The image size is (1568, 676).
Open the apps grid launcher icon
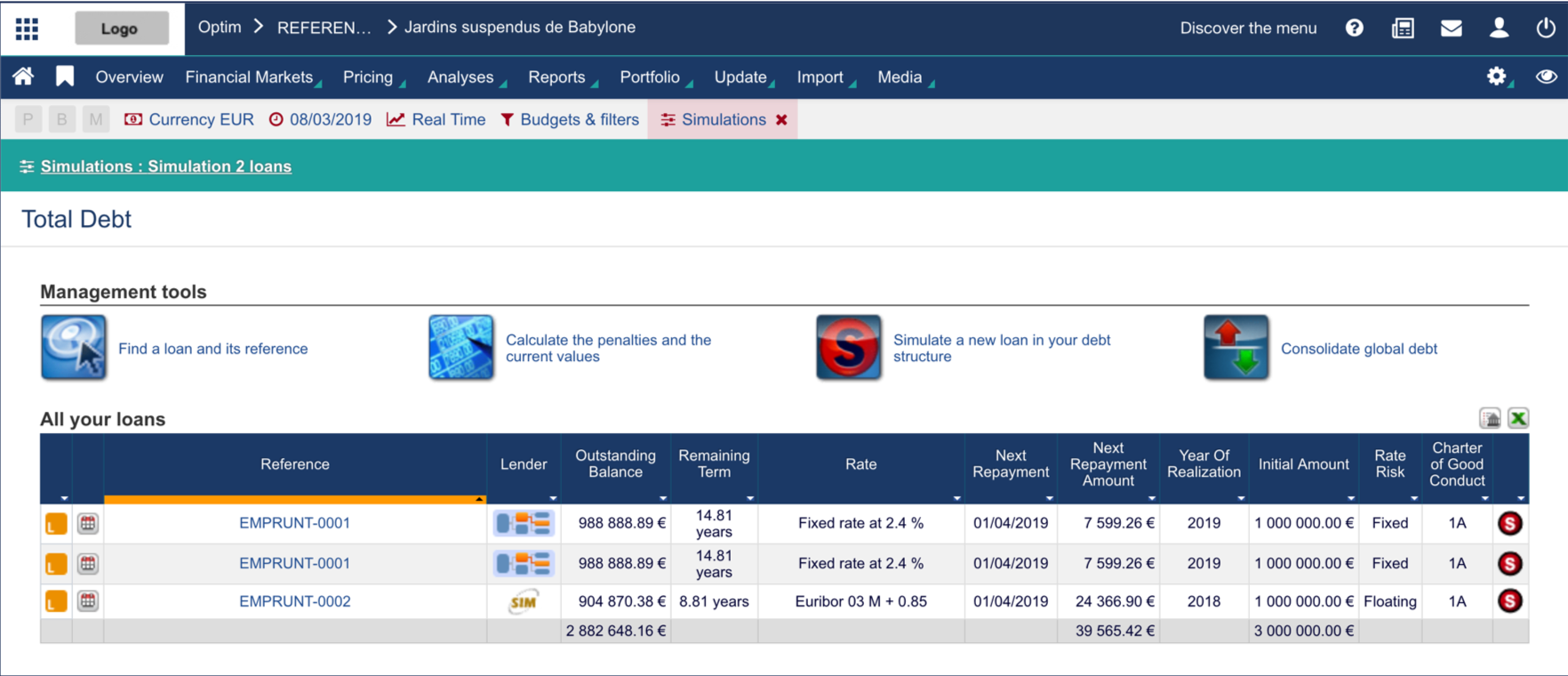pos(27,28)
